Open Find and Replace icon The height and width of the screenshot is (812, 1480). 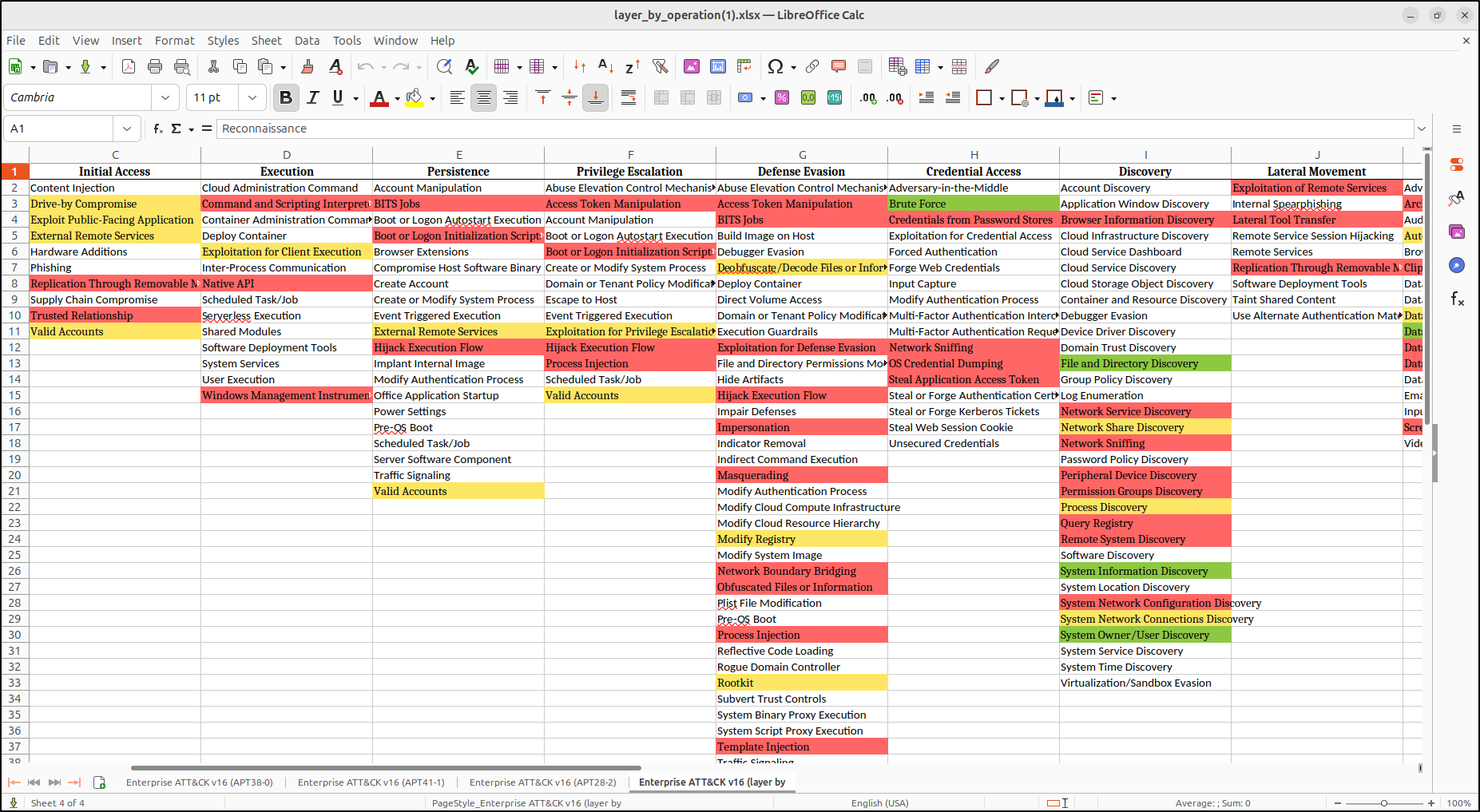(444, 66)
